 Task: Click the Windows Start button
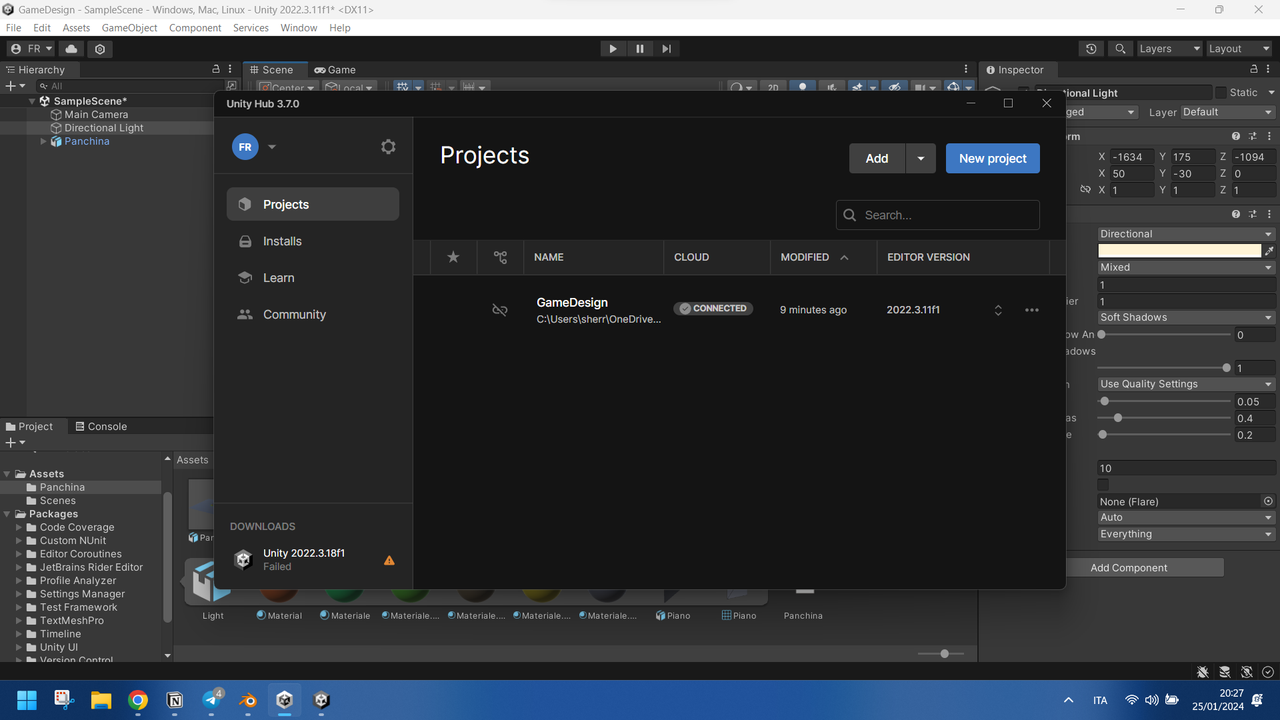27,700
